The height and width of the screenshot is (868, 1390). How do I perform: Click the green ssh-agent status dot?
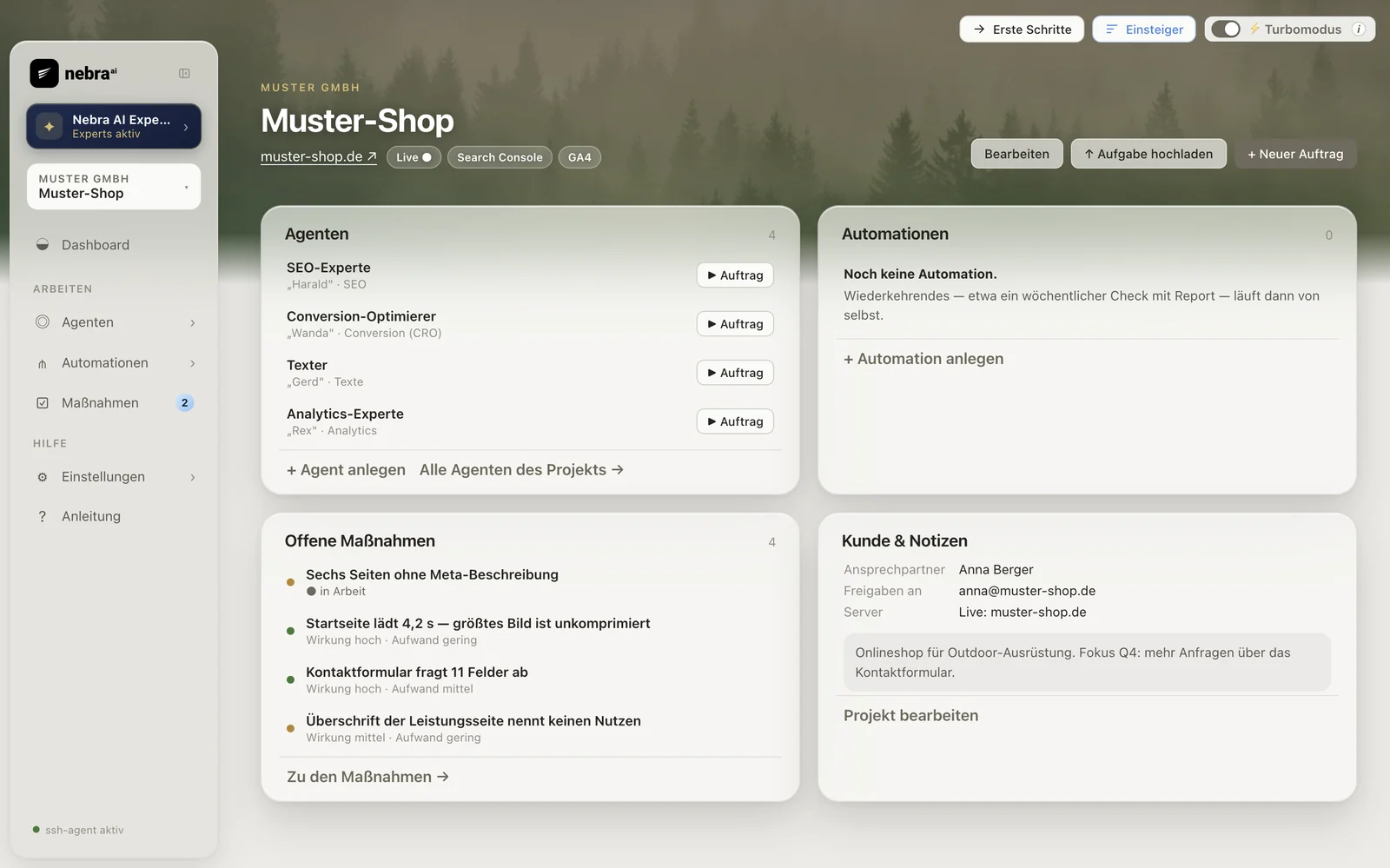click(x=36, y=830)
